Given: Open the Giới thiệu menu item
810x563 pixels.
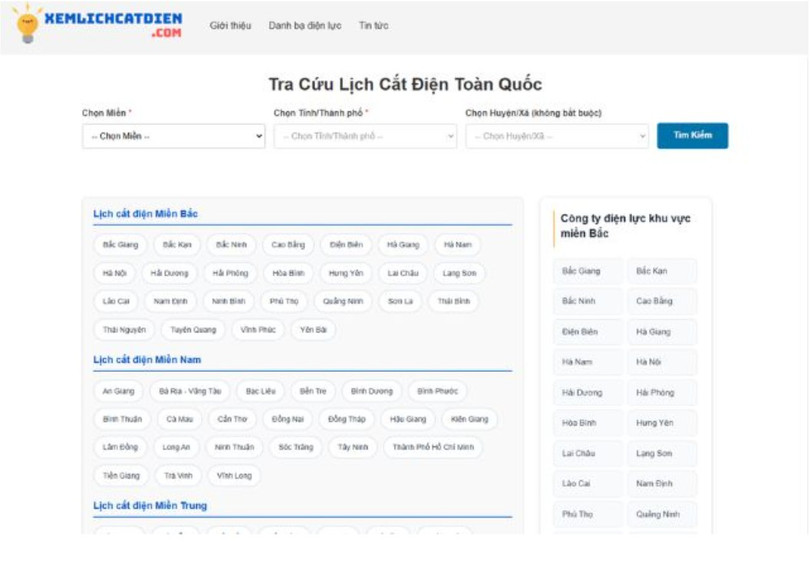Looking at the screenshot, I should click(230, 26).
